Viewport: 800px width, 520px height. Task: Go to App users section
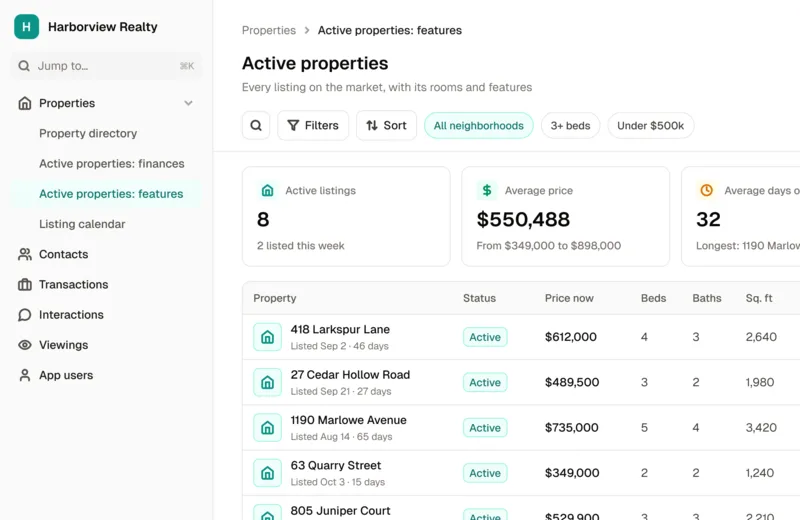106,375
